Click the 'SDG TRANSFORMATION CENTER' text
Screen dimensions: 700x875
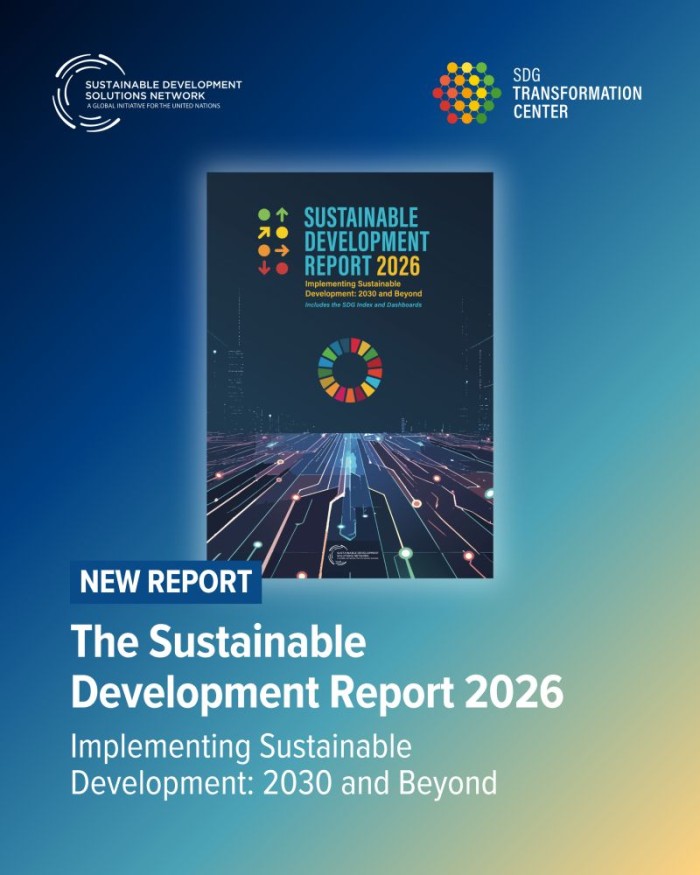click(x=577, y=93)
